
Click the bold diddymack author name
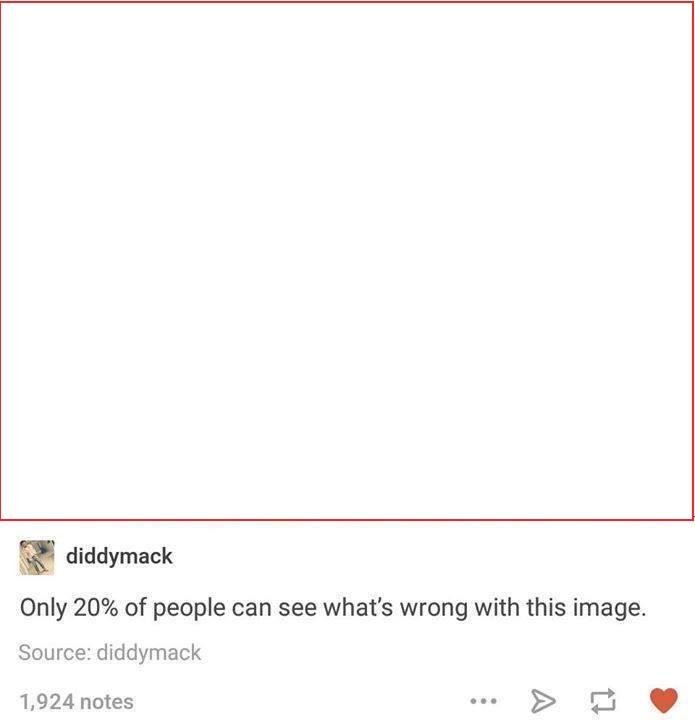coord(119,556)
